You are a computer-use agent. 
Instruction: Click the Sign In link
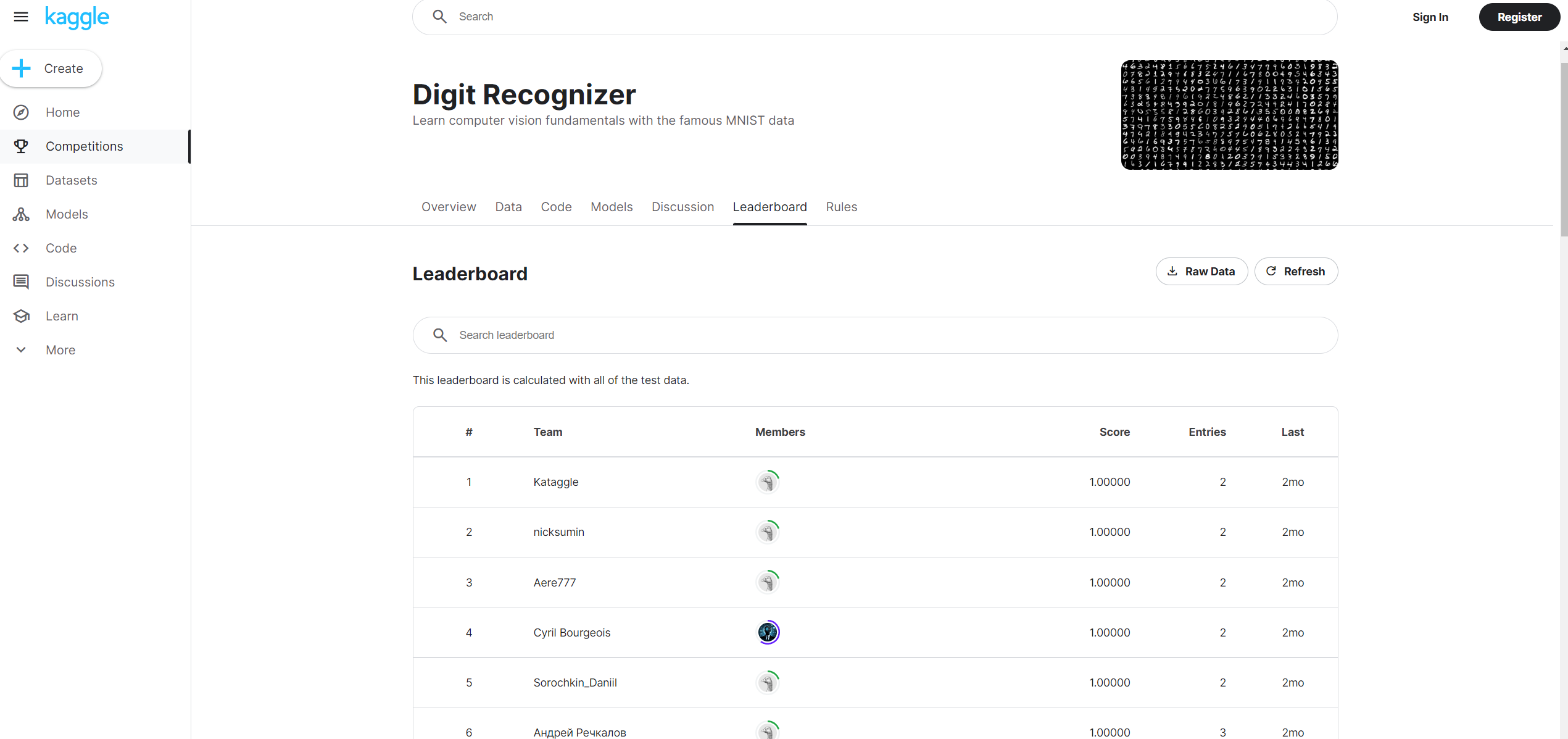[1430, 17]
